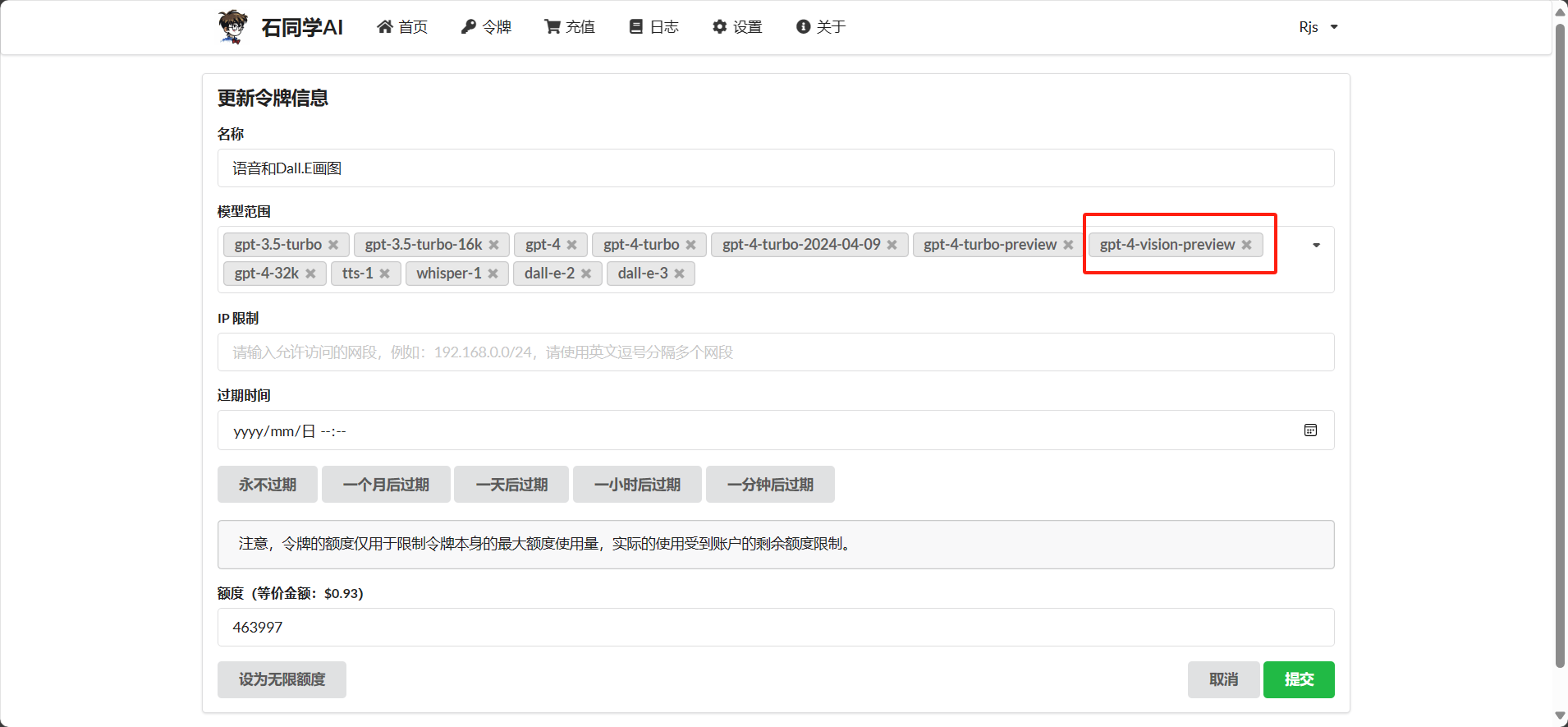Delete the whisper-1 tag from models
This screenshot has width=1568, height=727.
point(493,274)
